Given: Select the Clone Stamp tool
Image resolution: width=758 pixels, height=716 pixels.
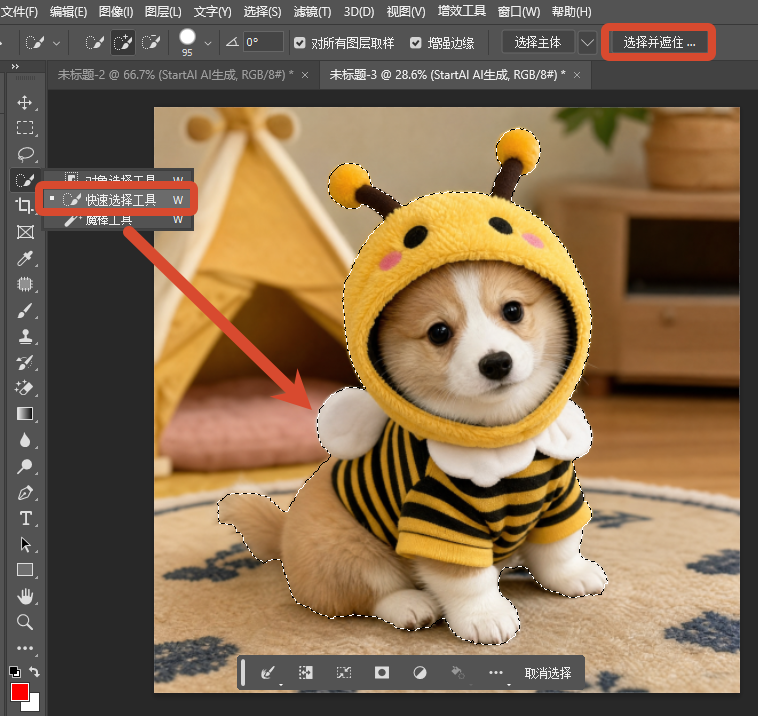Looking at the screenshot, I should point(25,336).
